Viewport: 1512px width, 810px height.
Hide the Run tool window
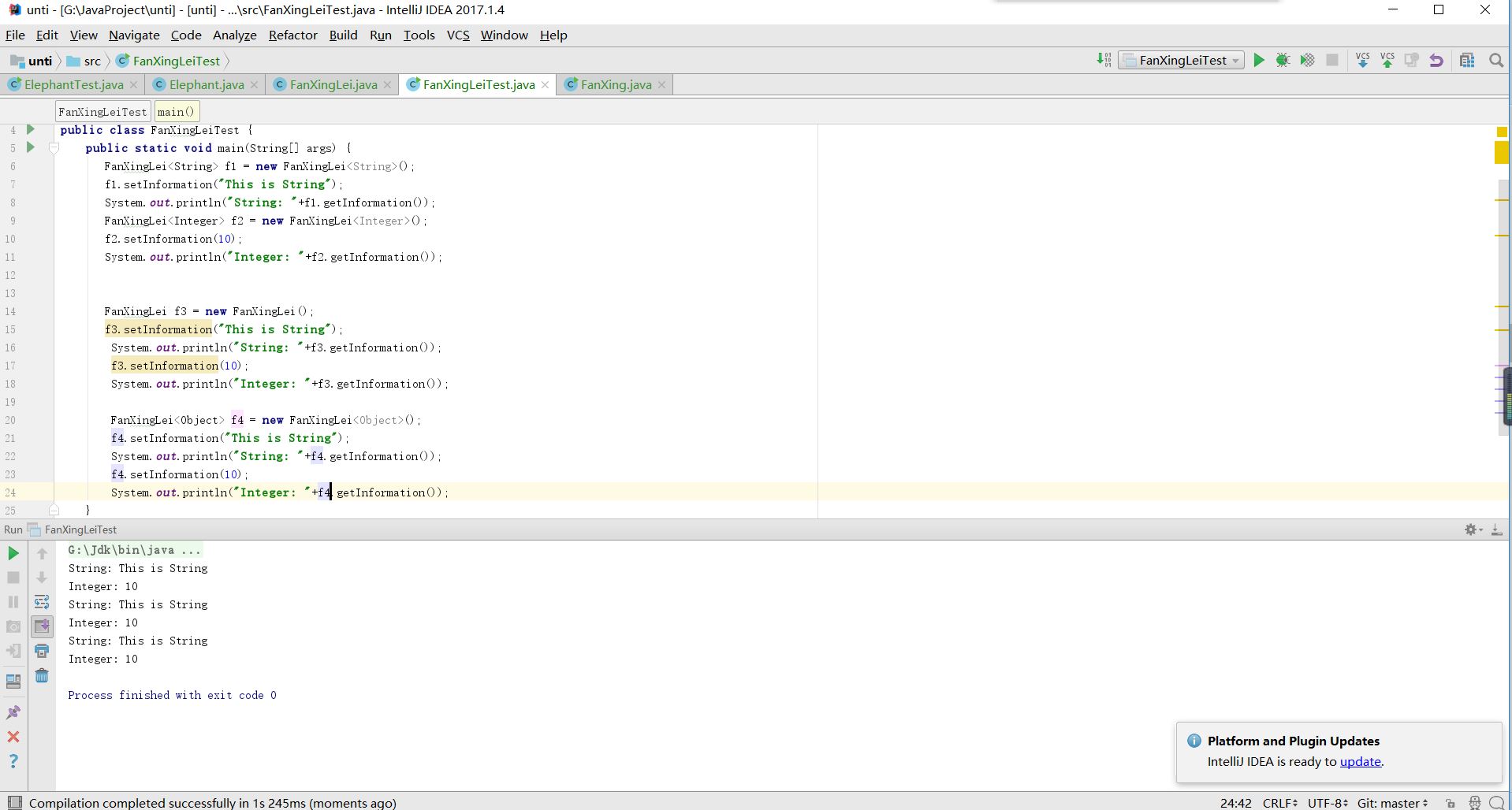click(x=1496, y=529)
